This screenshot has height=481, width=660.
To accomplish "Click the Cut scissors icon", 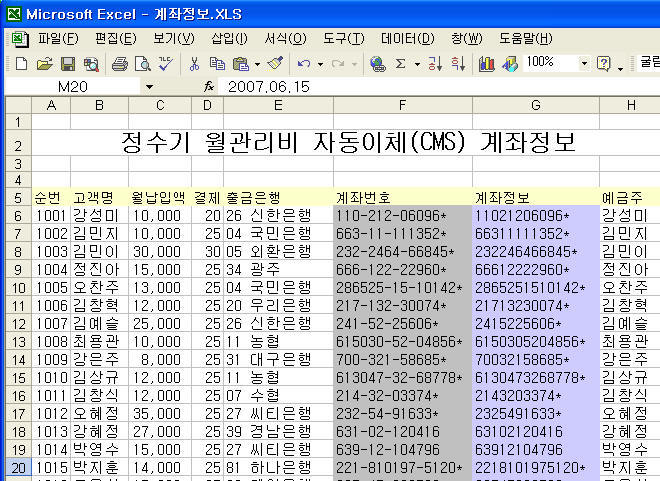I will click(194, 64).
